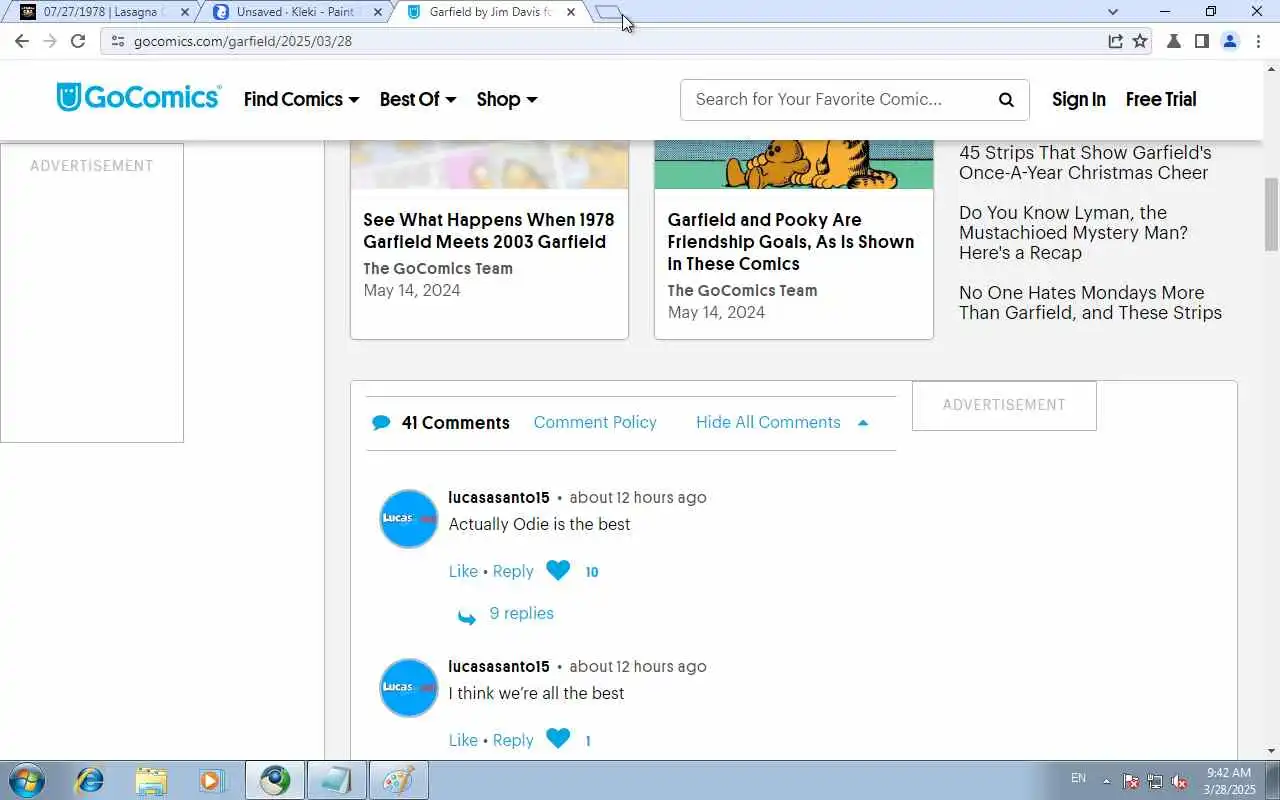Click Like on the Odie comment
Viewport: 1280px width, 800px height.
(463, 571)
